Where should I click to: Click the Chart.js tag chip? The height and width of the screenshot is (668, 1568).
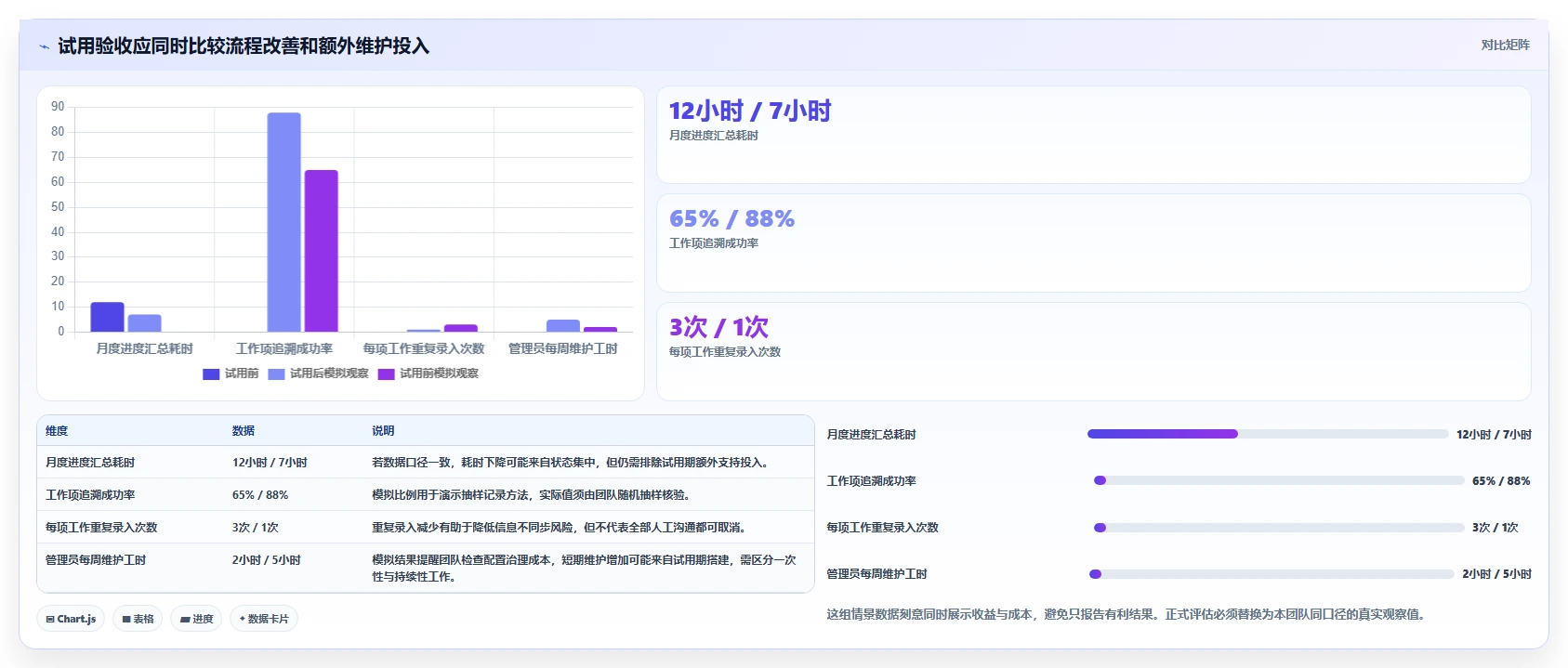(71, 619)
